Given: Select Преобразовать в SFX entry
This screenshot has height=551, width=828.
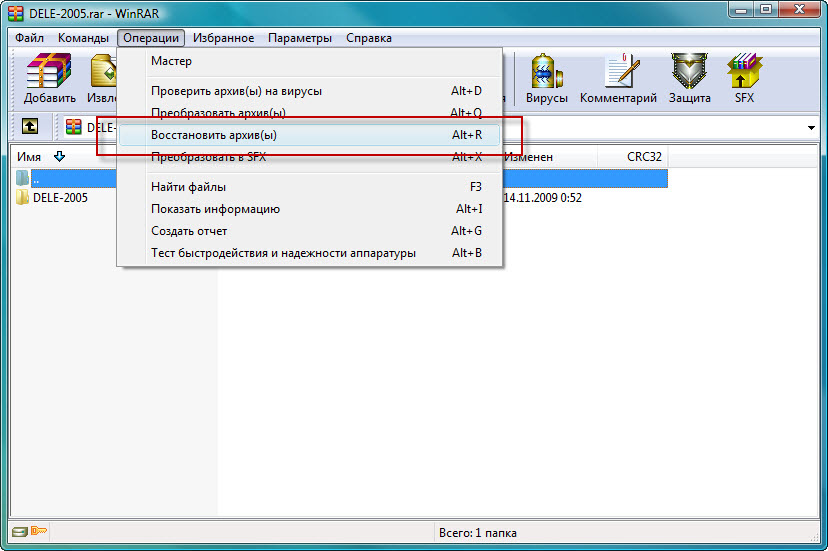Looking at the screenshot, I should click(x=309, y=157).
